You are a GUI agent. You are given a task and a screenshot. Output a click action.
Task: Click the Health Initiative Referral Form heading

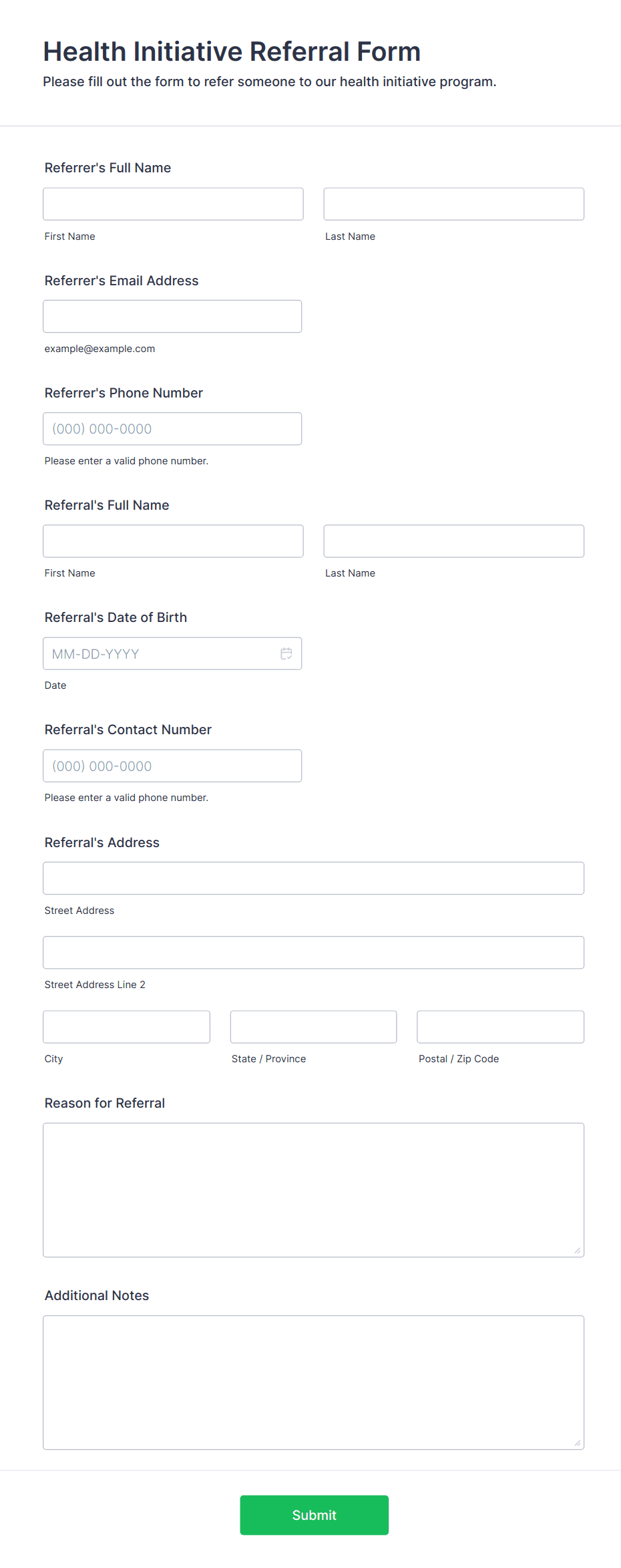[232, 51]
